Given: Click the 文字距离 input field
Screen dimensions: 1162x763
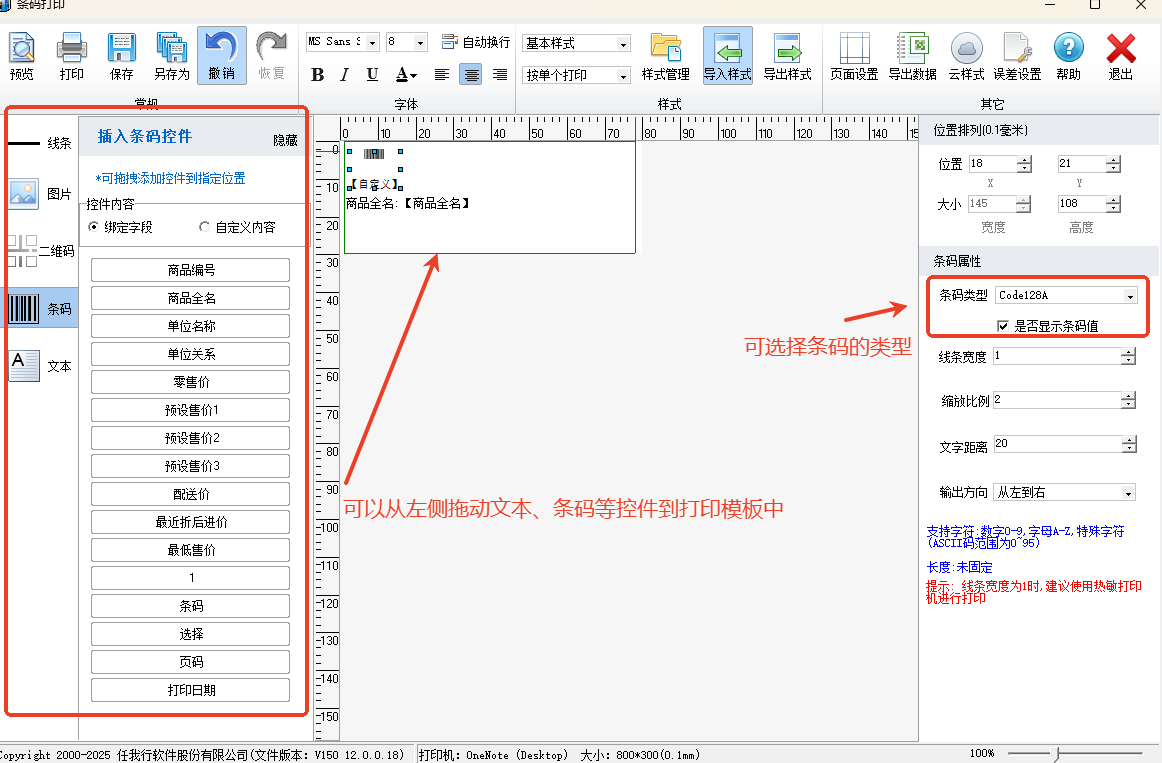Looking at the screenshot, I should coord(1056,444).
